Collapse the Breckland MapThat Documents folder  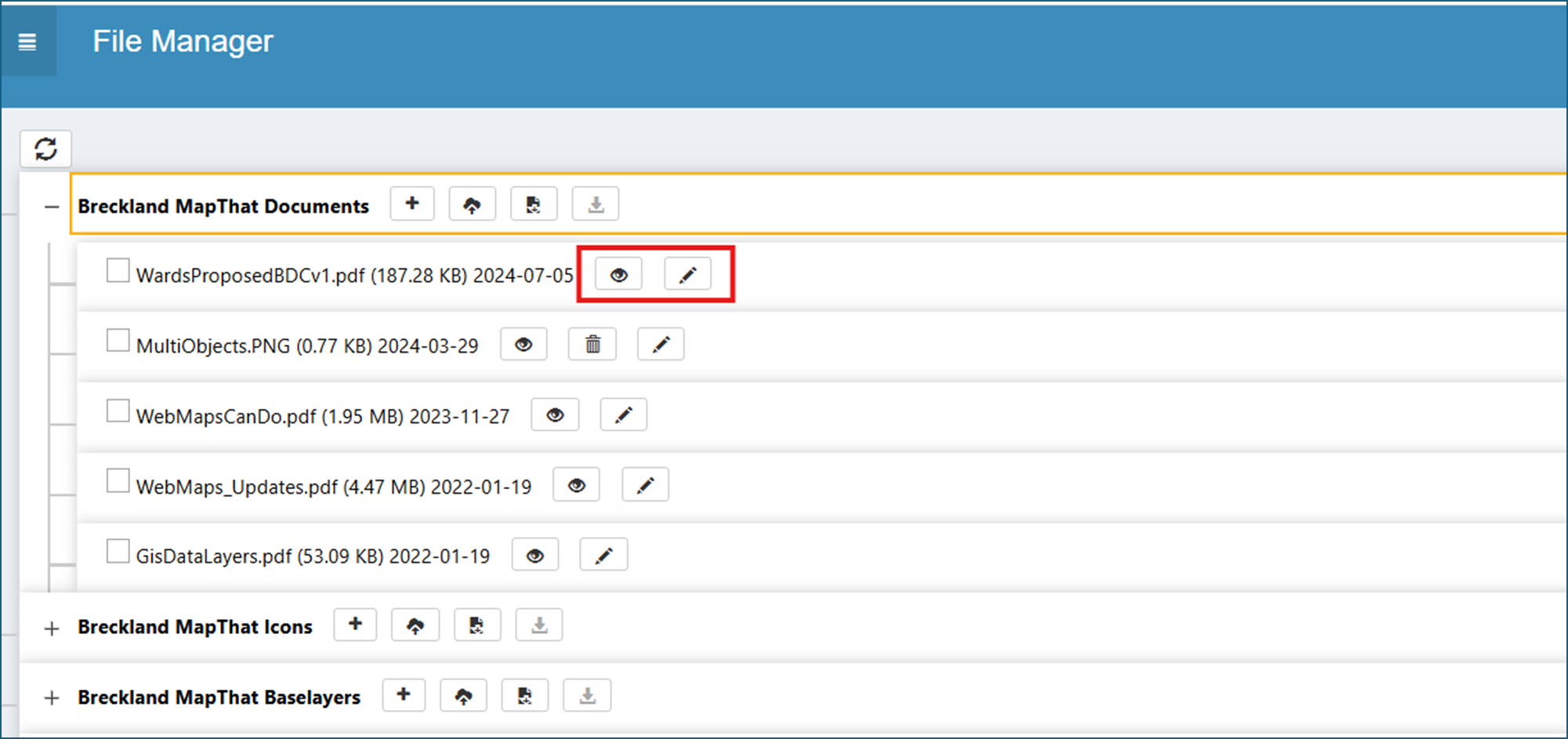point(52,207)
